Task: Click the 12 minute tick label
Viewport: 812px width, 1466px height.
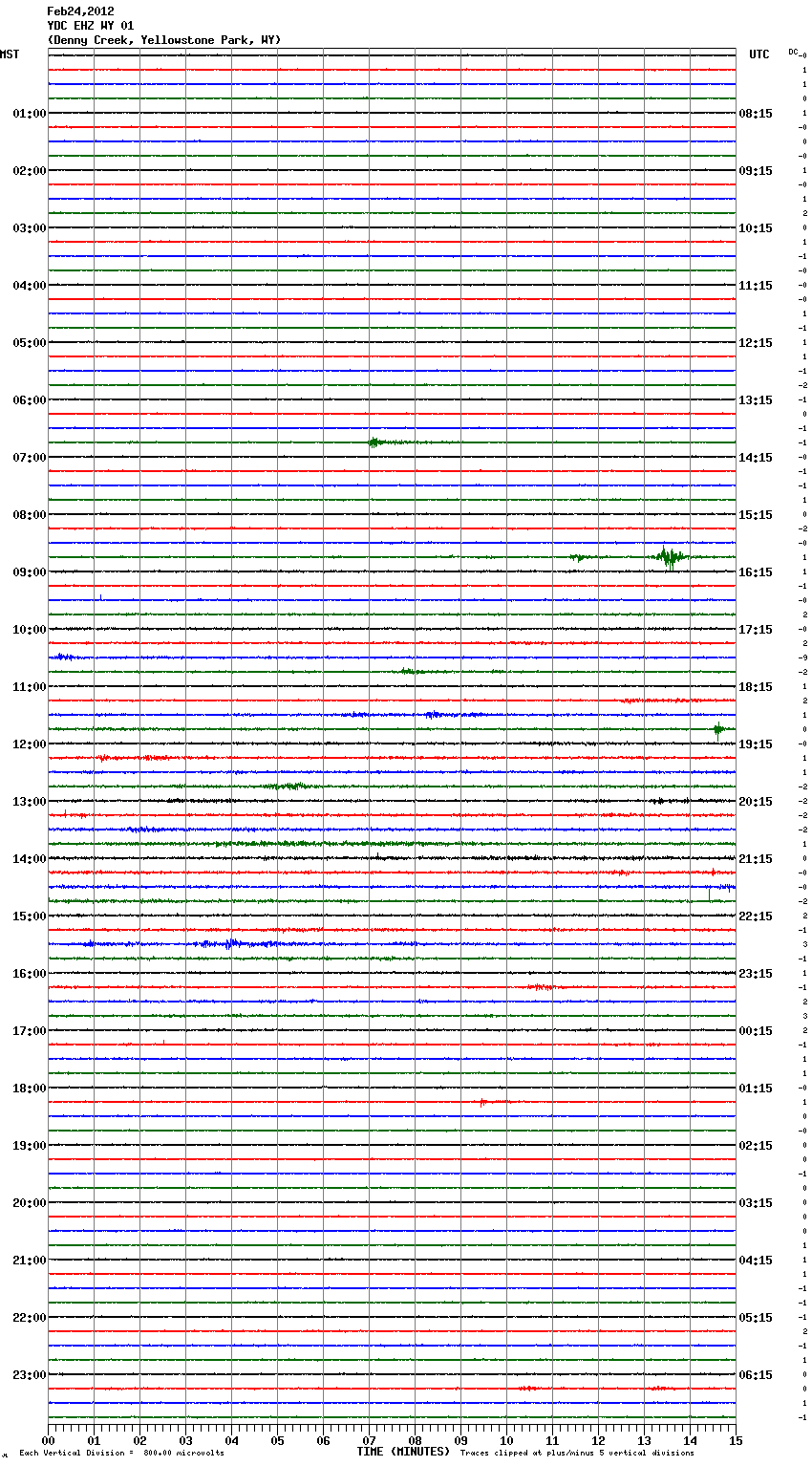Action: 598,1440
